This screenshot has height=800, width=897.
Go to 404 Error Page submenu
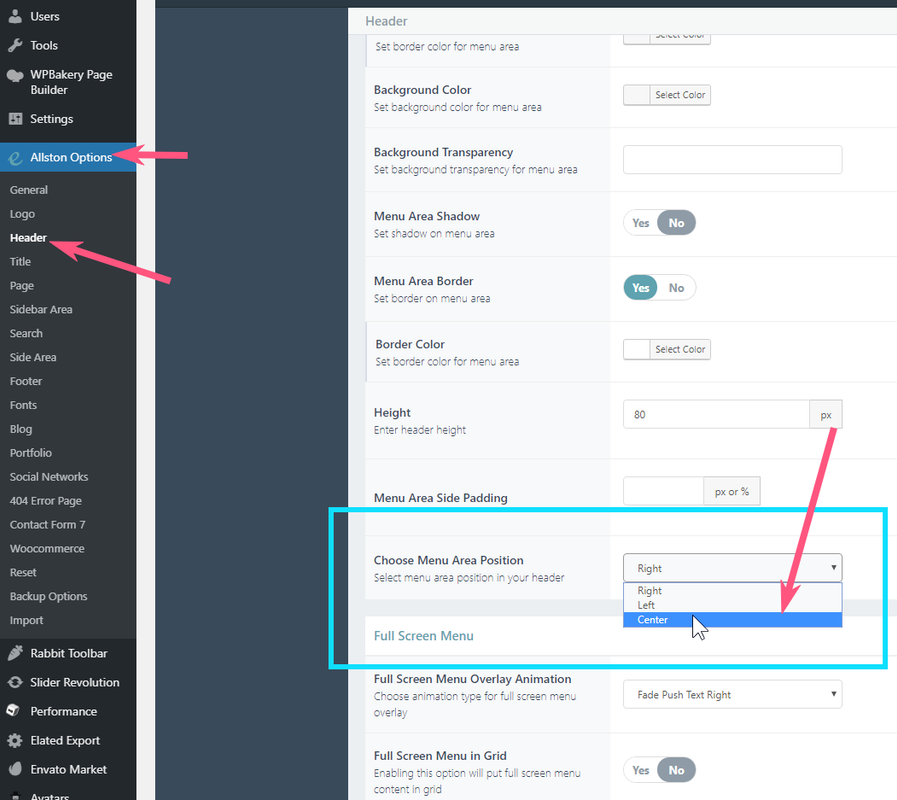coord(45,501)
